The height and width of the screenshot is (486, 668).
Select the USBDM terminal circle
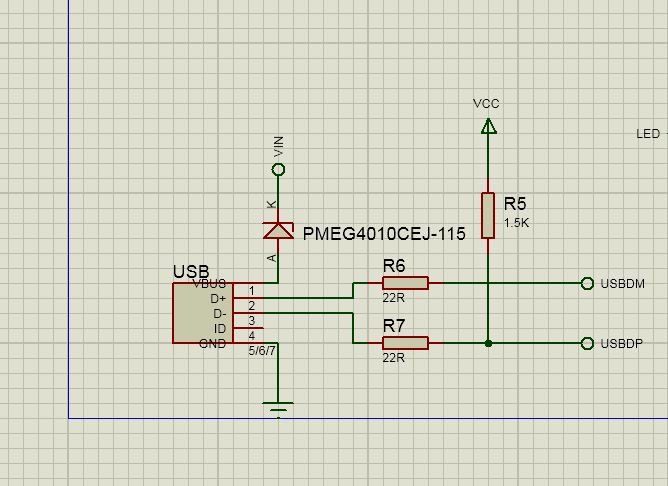(587, 283)
